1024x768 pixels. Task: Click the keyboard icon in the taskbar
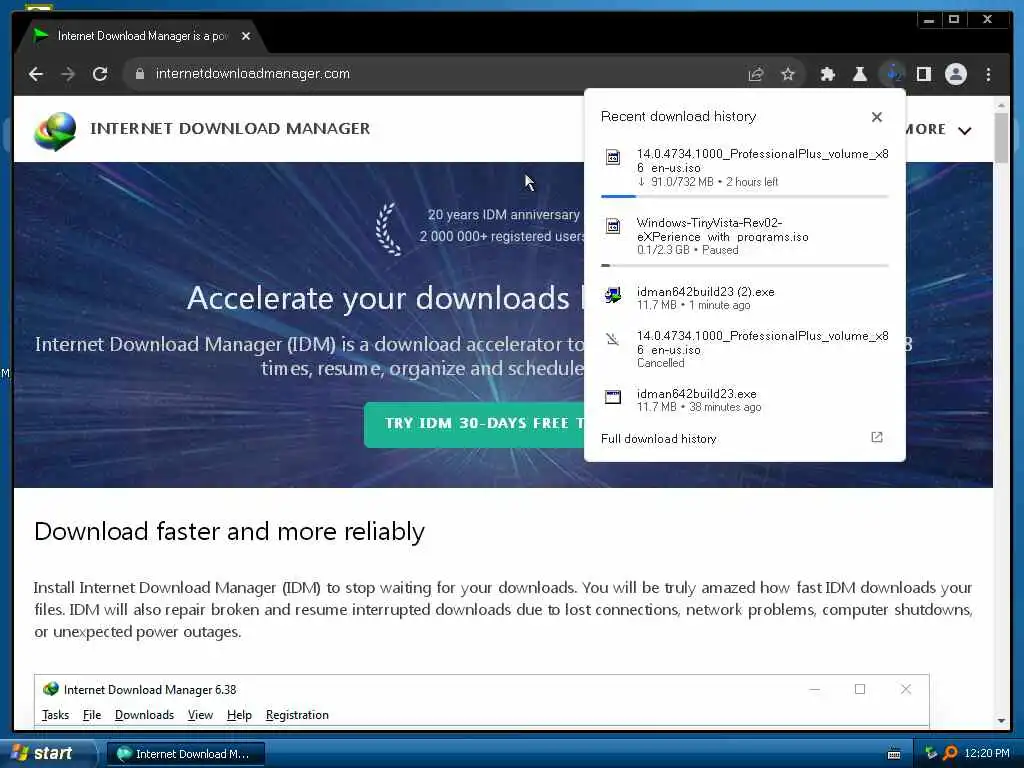pyautogui.click(x=893, y=755)
